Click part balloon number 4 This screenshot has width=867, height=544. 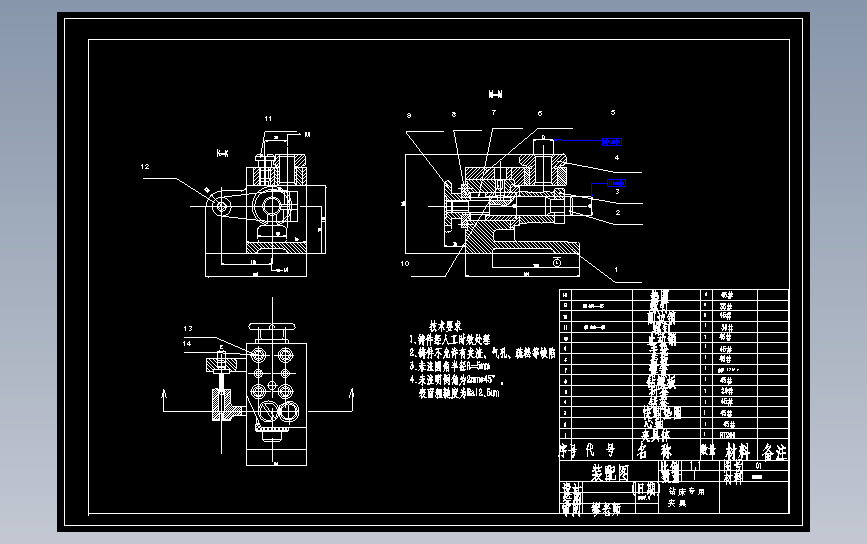617,158
